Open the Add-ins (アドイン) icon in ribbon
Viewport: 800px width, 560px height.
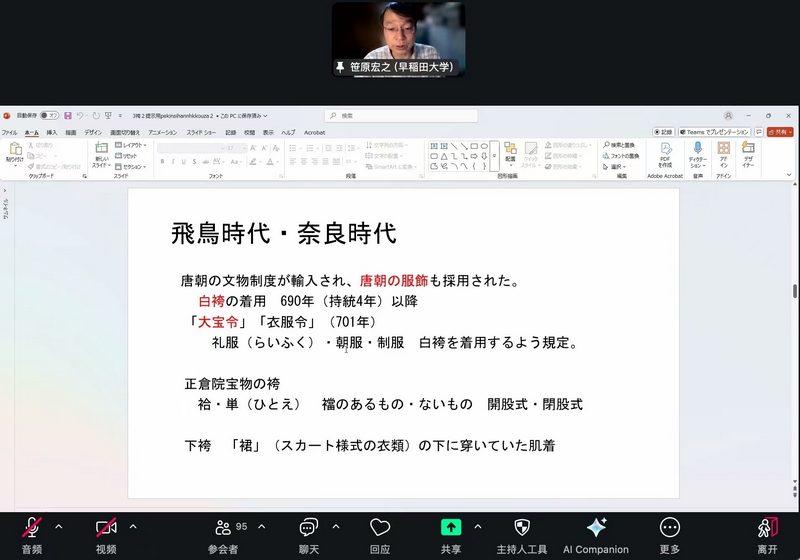[723, 153]
